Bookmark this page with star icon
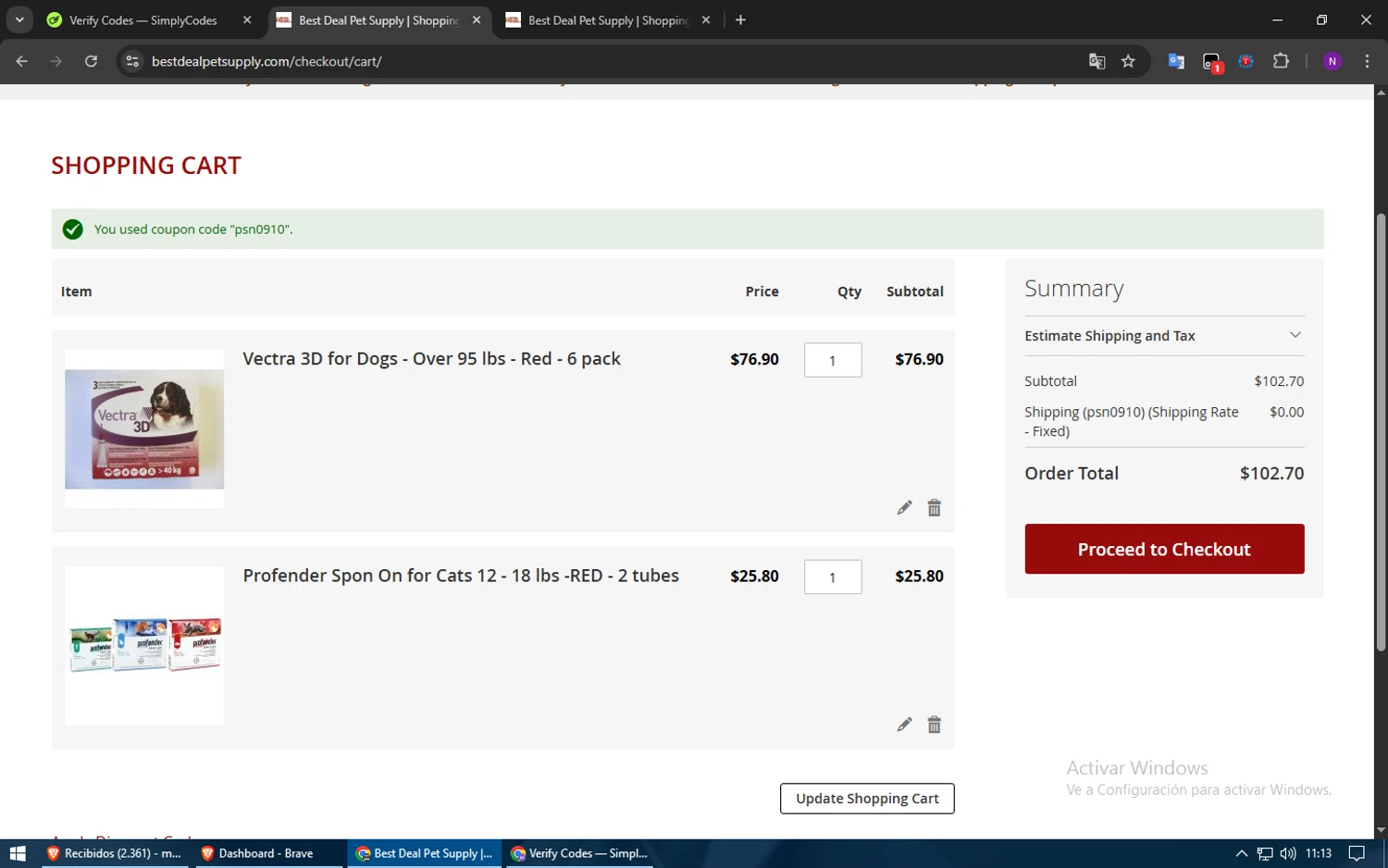 point(1128,61)
